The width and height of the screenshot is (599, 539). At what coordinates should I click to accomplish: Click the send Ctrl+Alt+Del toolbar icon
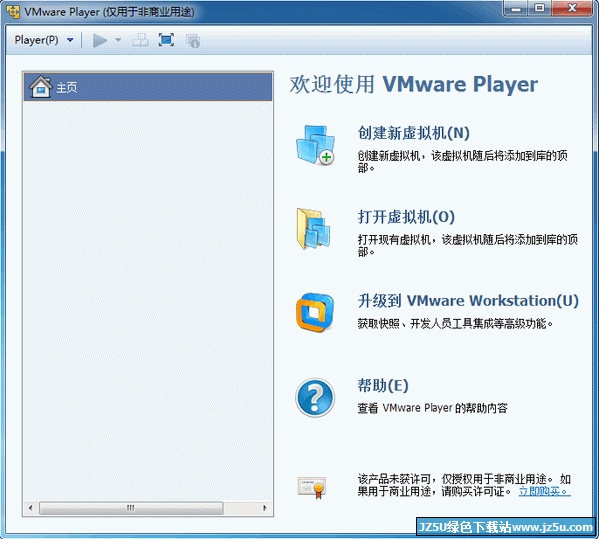tap(140, 40)
